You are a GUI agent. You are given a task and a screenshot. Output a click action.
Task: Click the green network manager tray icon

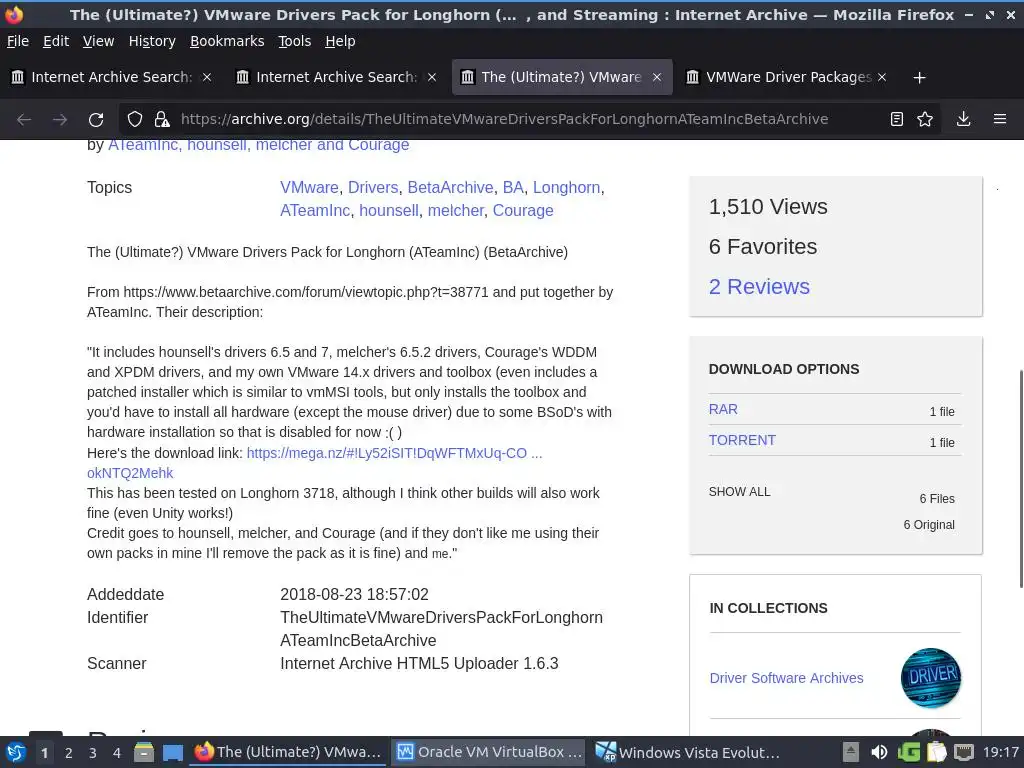click(908, 752)
